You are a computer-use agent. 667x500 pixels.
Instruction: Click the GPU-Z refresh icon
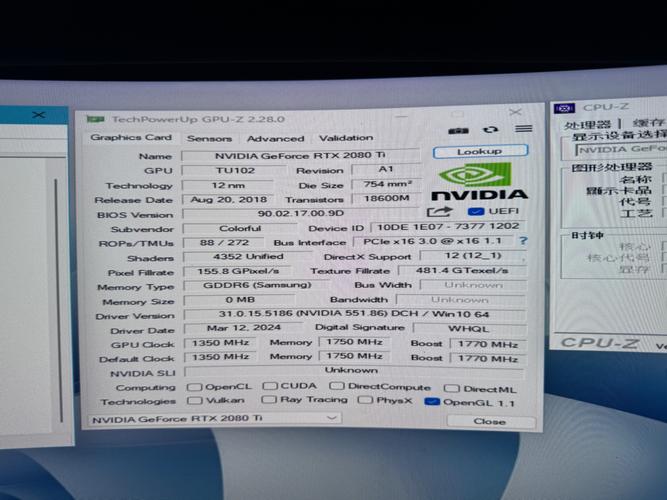[x=490, y=130]
